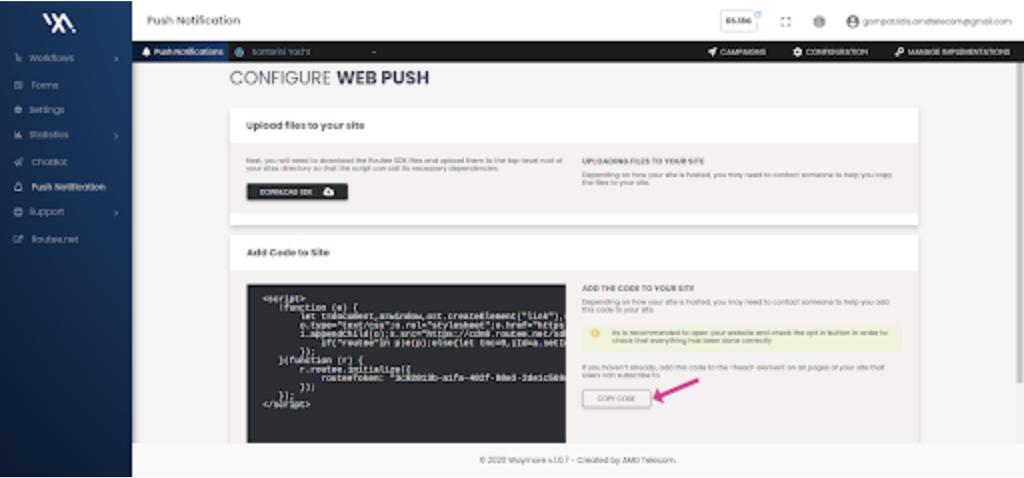This screenshot has height=478, width=1024.
Task: Click the 'Upload files to your site' title
Action: click(305, 125)
